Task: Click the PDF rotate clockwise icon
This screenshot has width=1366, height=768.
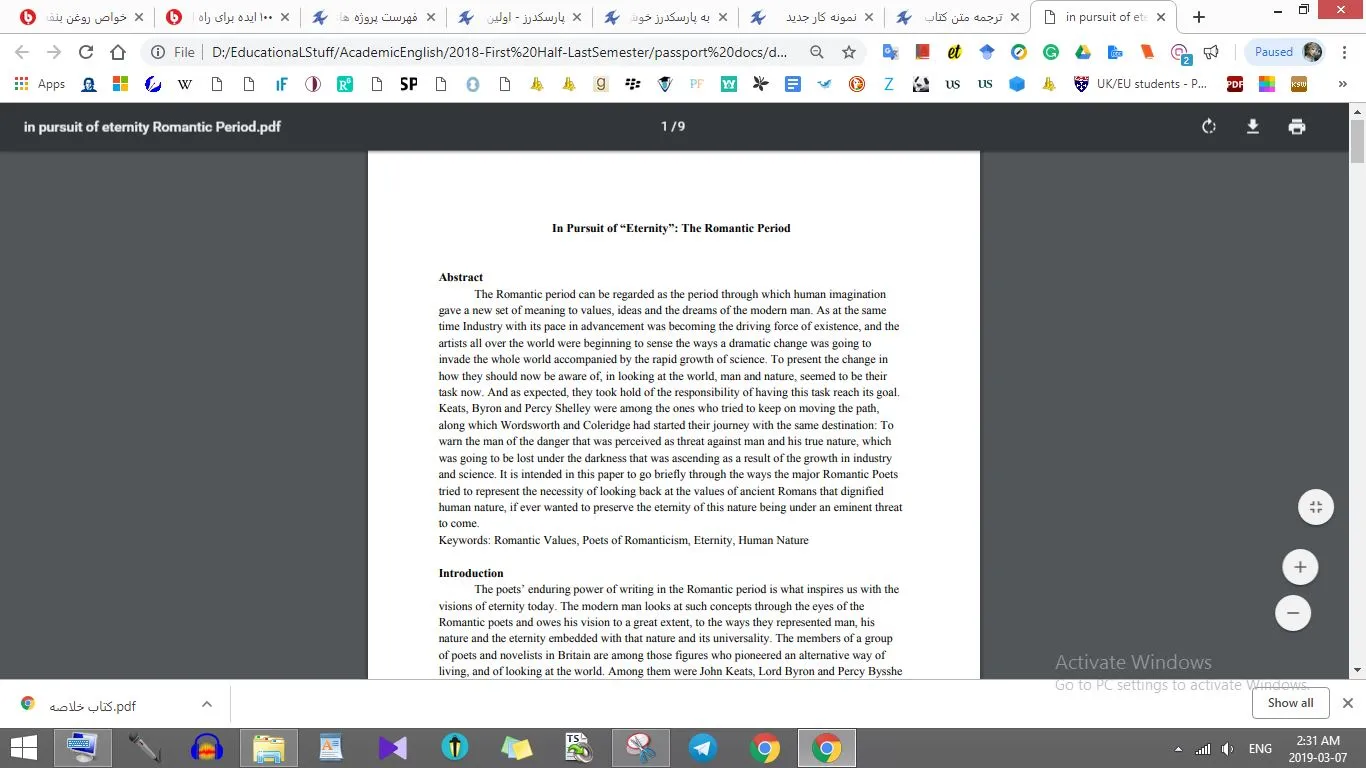Action: tap(1209, 127)
